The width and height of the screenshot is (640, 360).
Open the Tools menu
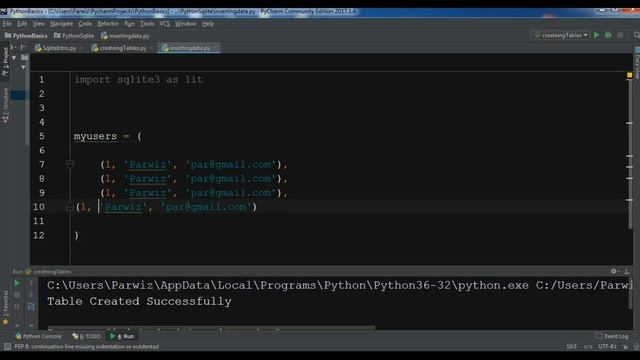coord(147,24)
